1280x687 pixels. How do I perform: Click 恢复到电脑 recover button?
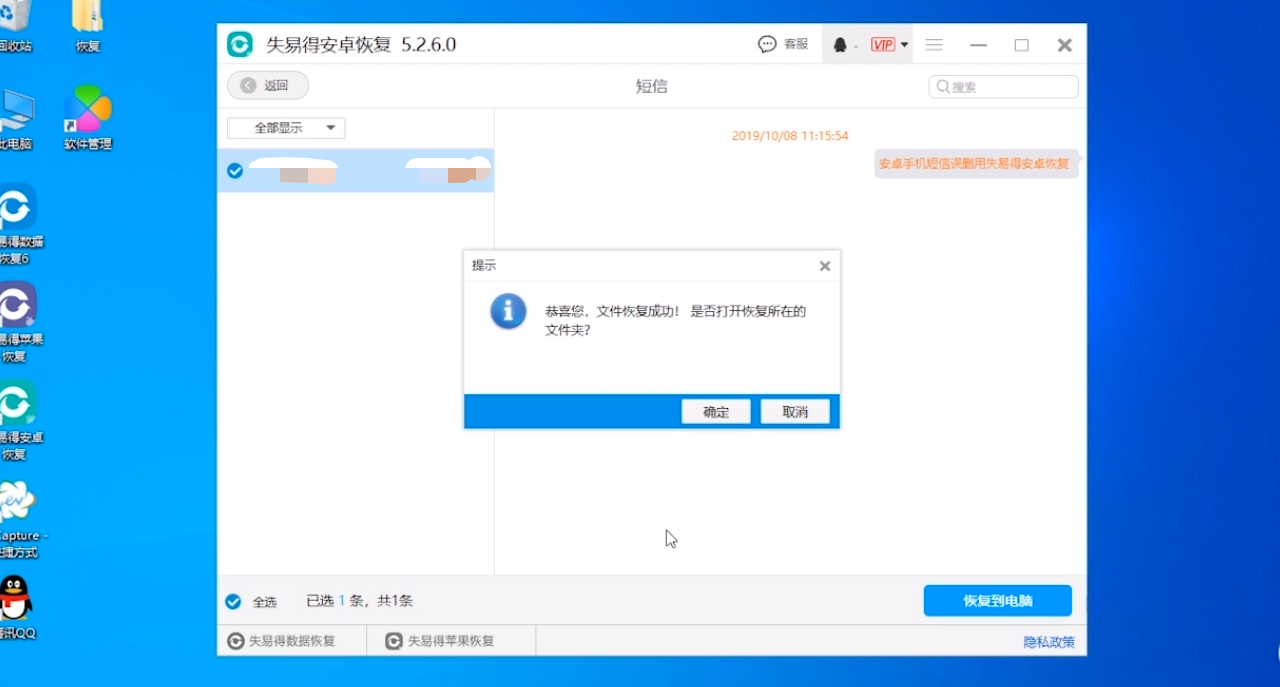pos(998,601)
